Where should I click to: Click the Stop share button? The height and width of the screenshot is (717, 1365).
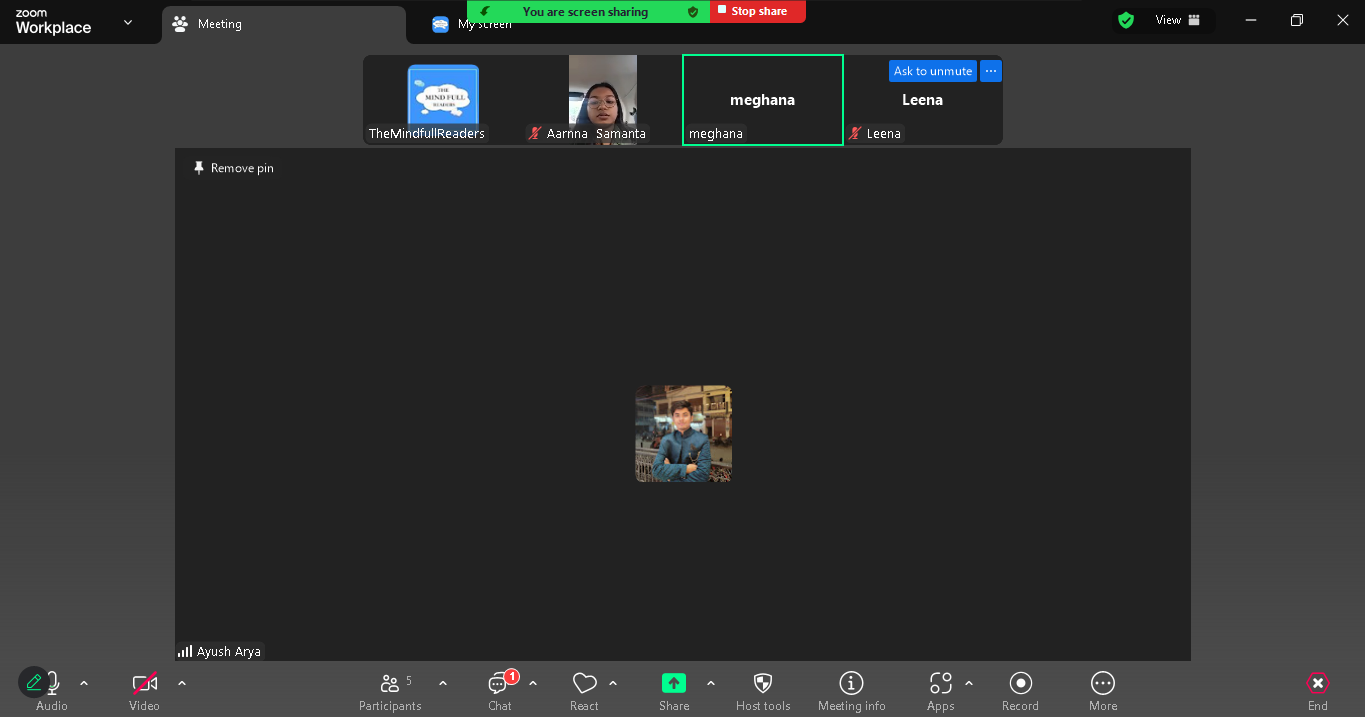coord(757,11)
